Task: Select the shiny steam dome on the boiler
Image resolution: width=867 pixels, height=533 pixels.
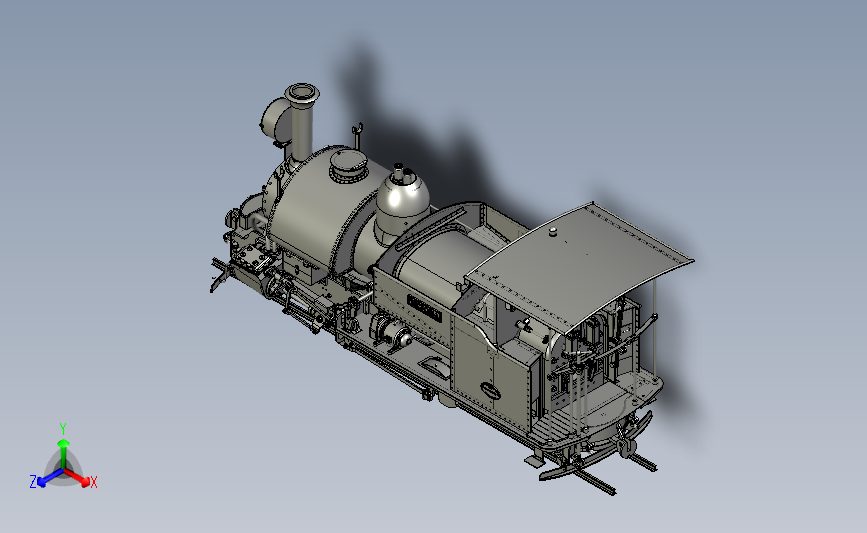Action: click(402, 200)
